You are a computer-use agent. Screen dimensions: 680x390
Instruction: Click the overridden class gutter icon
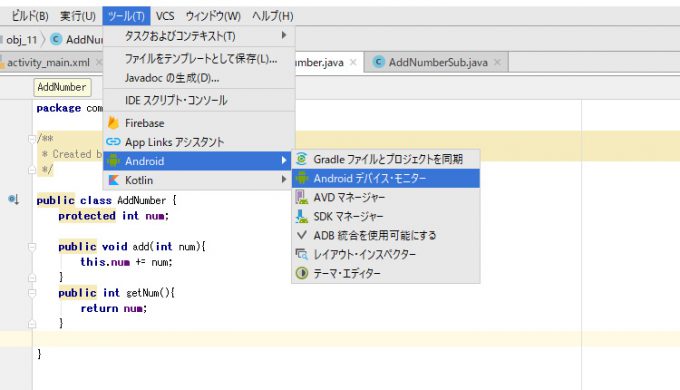point(13,200)
